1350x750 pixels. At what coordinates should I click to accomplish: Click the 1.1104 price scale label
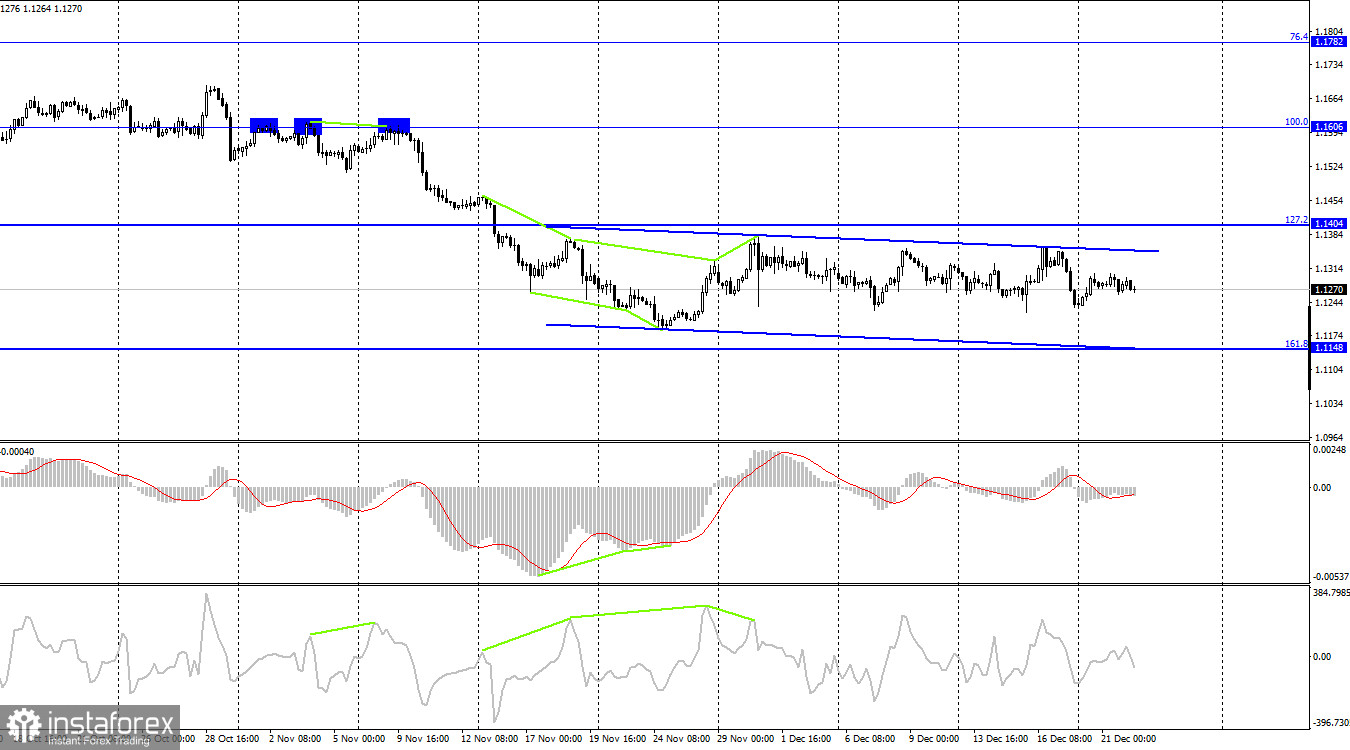tap(1331, 370)
